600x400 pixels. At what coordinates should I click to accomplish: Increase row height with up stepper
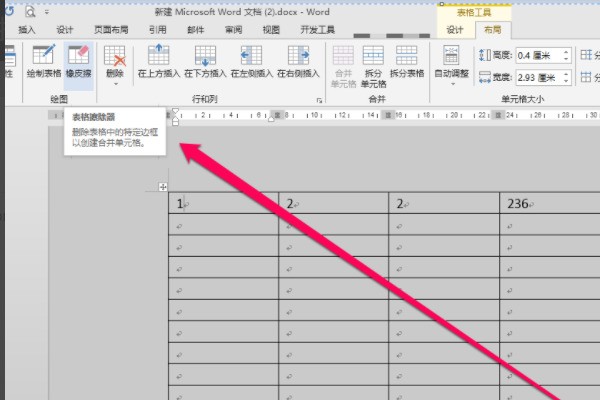pyautogui.click(x=566, y=52)
